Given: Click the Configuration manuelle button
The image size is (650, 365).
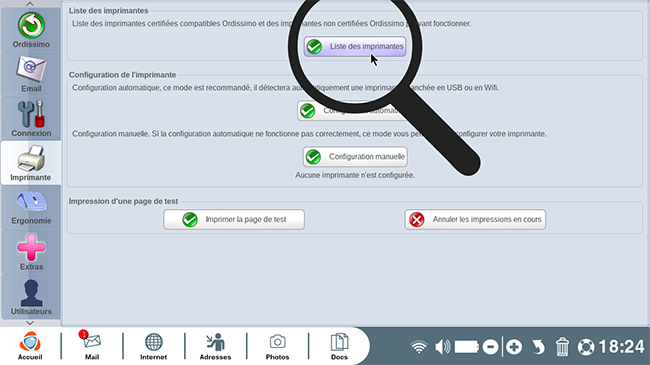Looking at the screenshot, I should pos(355,157).
